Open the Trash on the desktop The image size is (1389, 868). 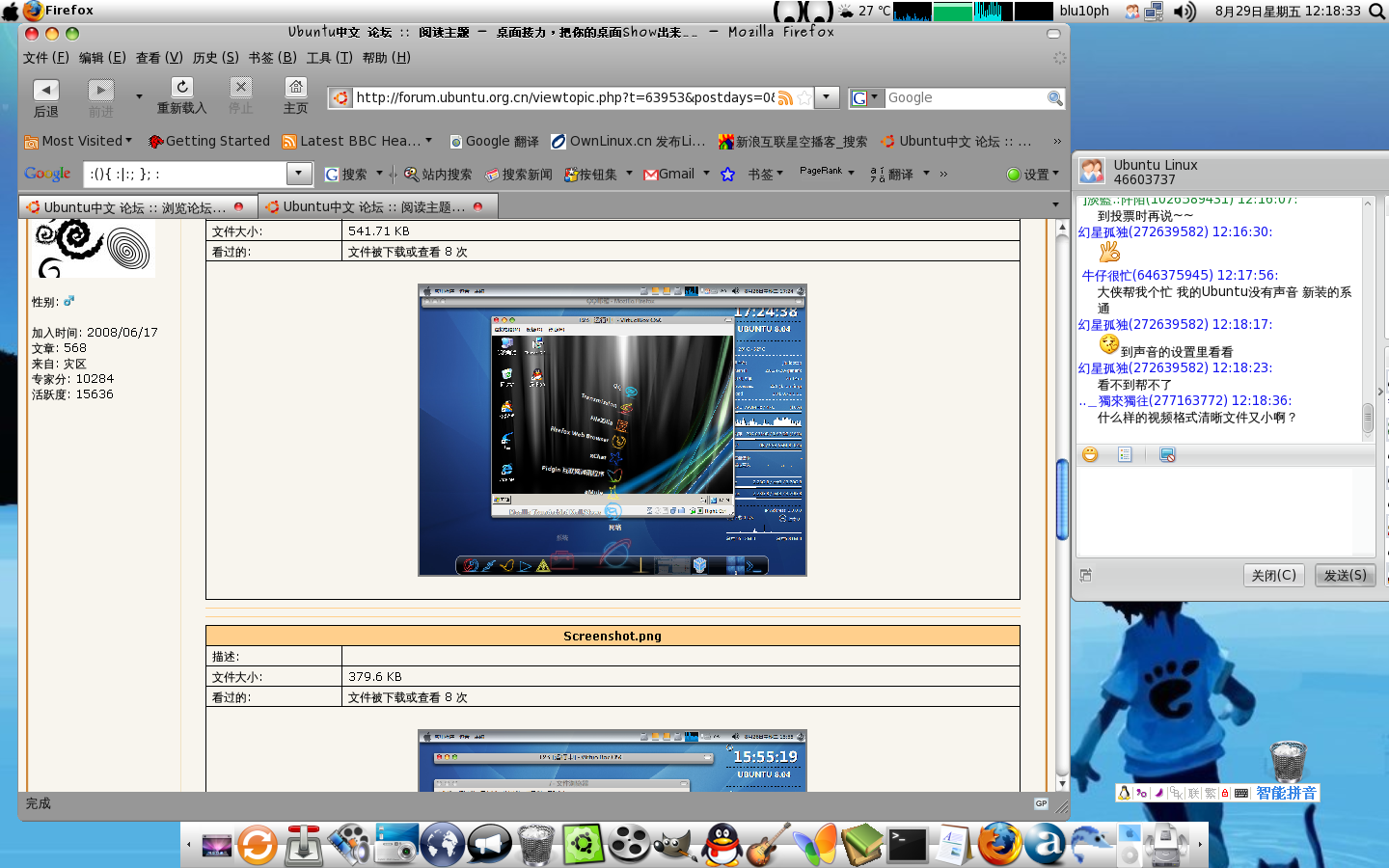click(1288, 761)
